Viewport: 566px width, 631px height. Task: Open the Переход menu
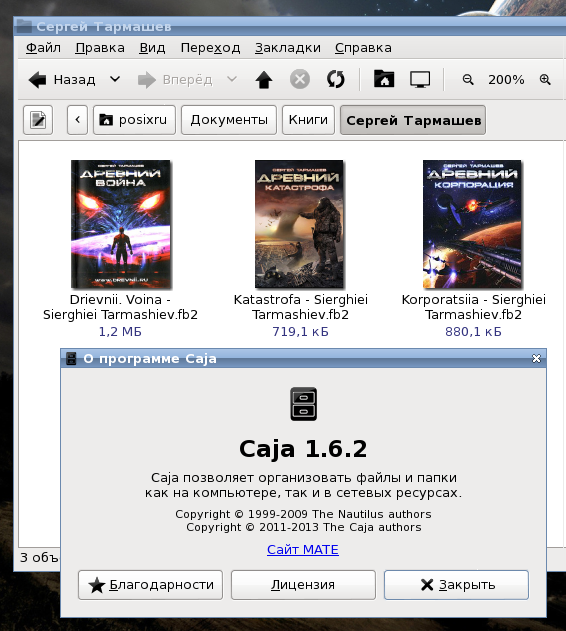click(210, 48)
